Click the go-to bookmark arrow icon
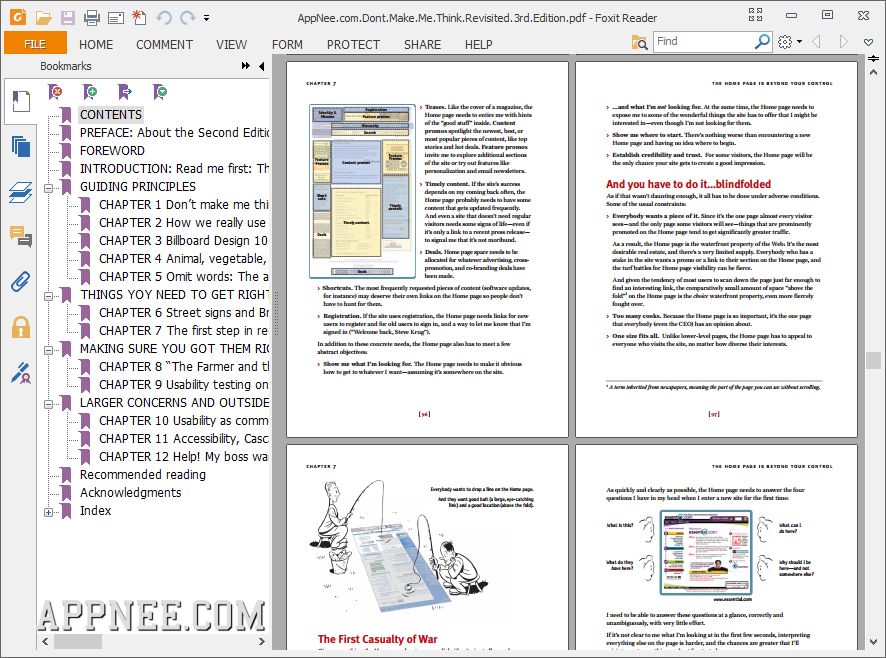This screenshot has width=886, height=658. [x=125, y=92]
